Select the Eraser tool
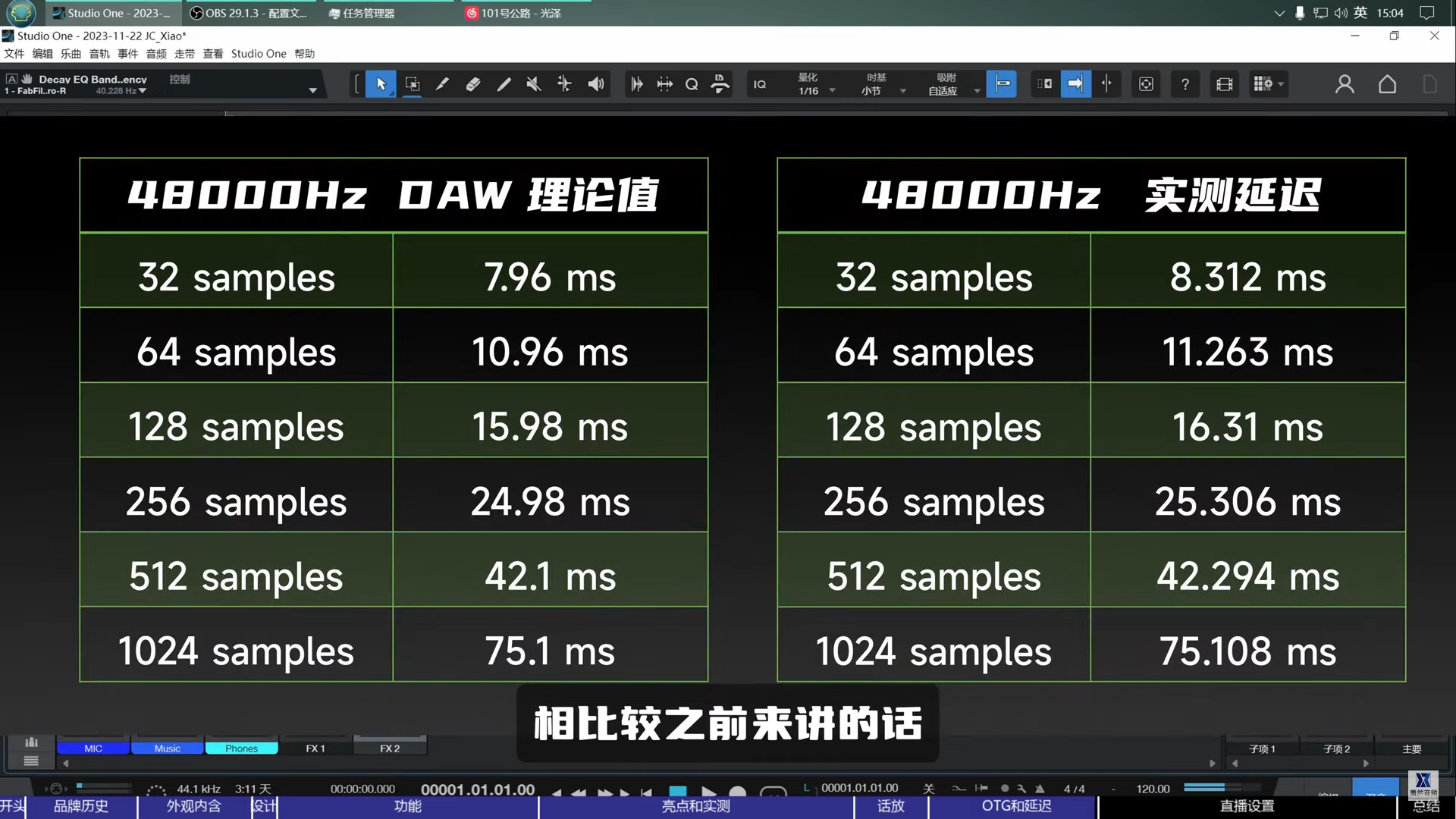 click(x=472, y=84)
